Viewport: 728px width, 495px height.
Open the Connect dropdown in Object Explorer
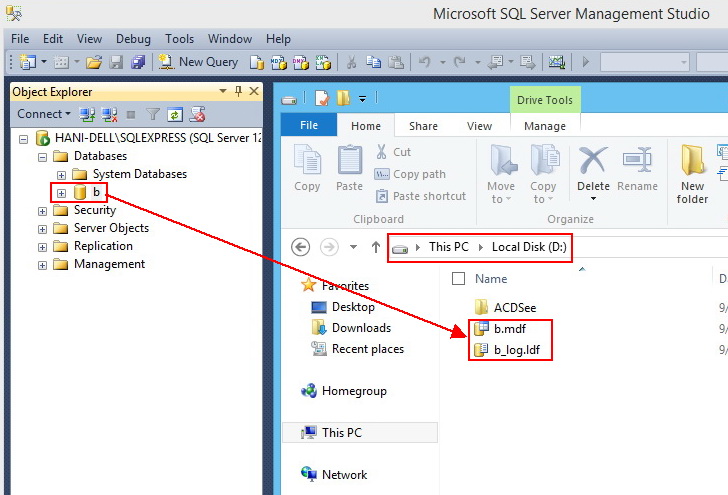coord(44,114)
